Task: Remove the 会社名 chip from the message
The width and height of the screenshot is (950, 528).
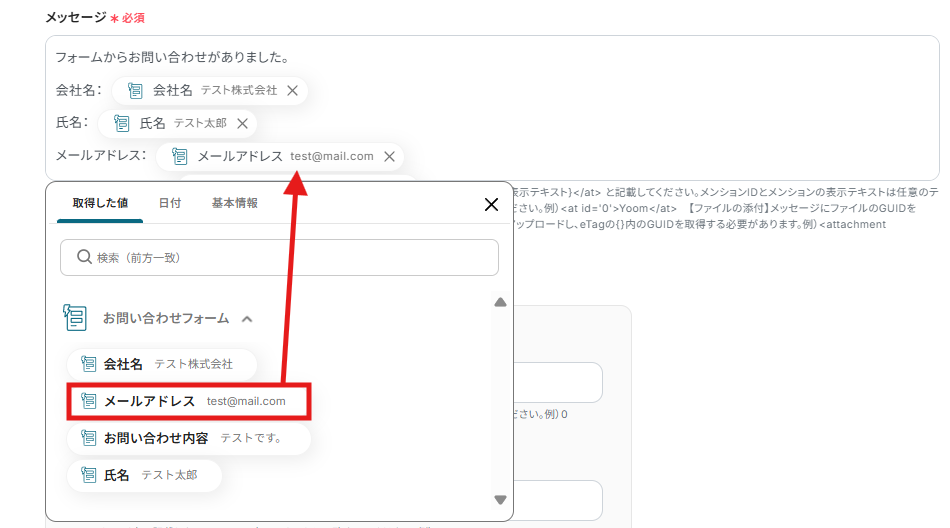Action: click(x=293, y=90)
